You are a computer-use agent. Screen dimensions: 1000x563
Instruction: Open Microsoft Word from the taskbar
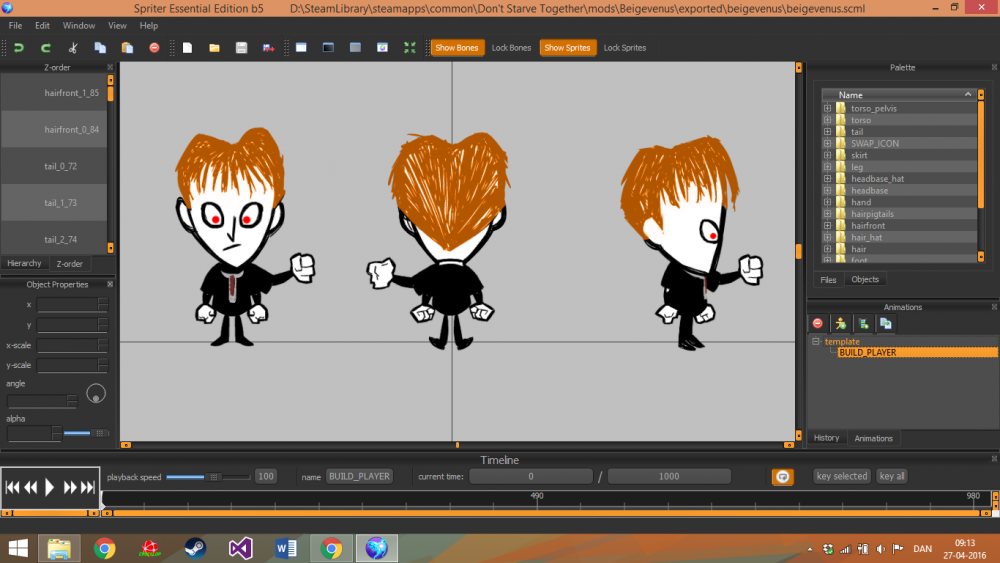coord(286,548)
